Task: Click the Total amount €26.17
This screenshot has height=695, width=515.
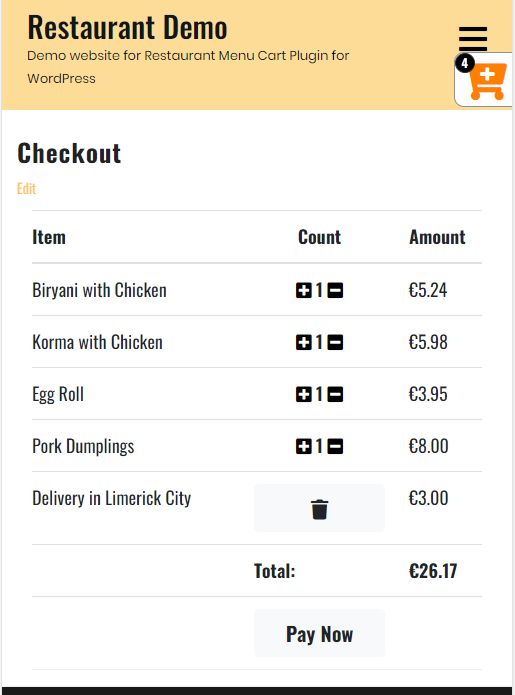Action: pyautogui.click(x=433, y=571)
